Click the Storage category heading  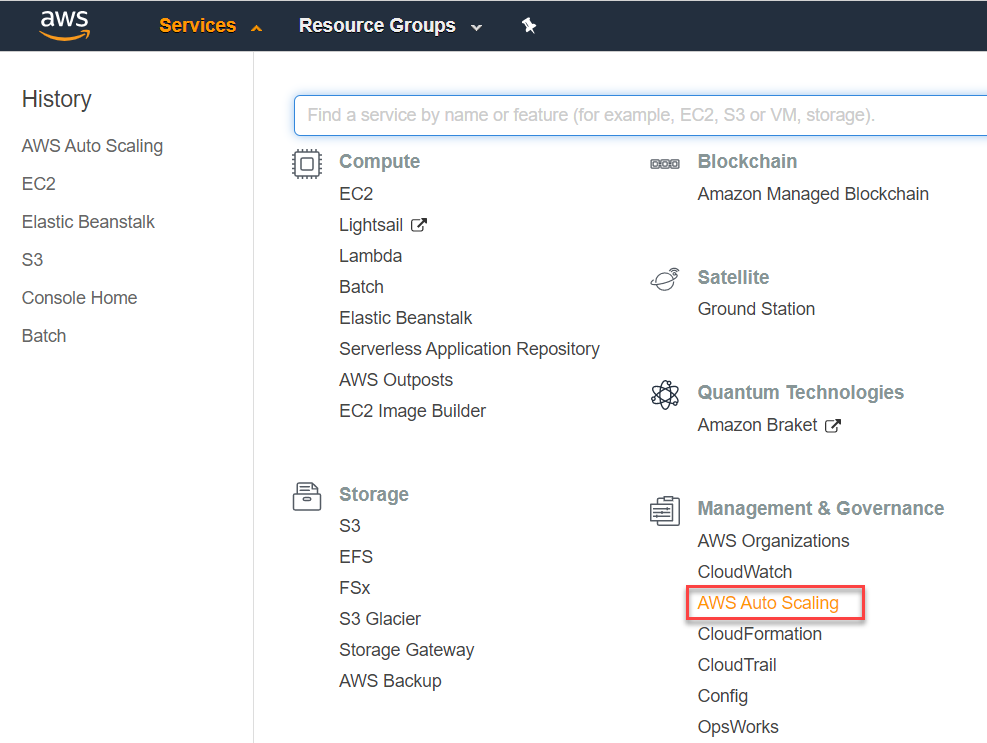(374, 495)
